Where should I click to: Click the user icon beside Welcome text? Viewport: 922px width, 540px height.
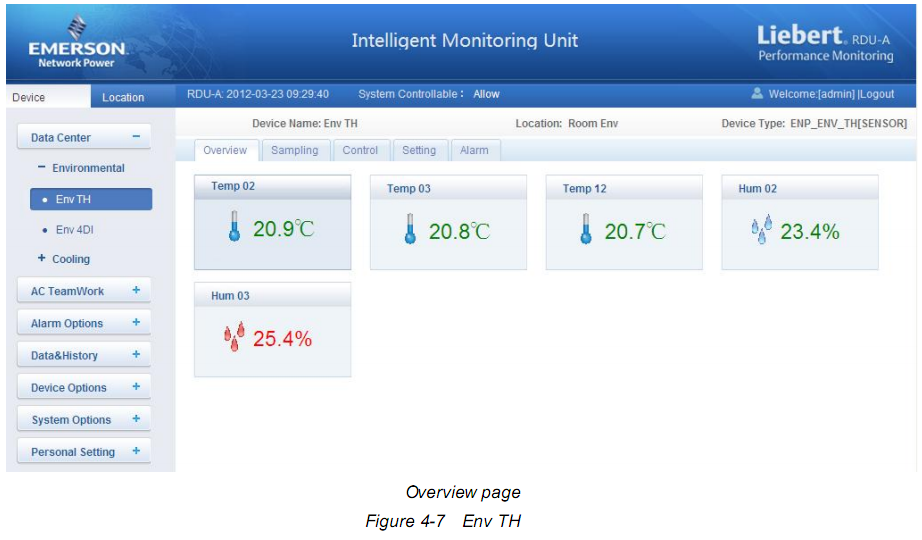coord(757,94)
